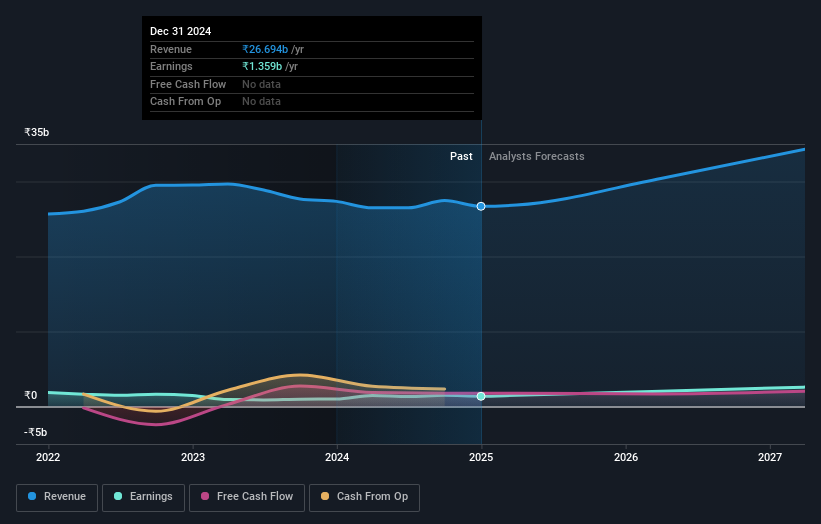821x524 pixels.
Task: Click the Free Cash Flow row label in tooltip
Action: point(188,84)
